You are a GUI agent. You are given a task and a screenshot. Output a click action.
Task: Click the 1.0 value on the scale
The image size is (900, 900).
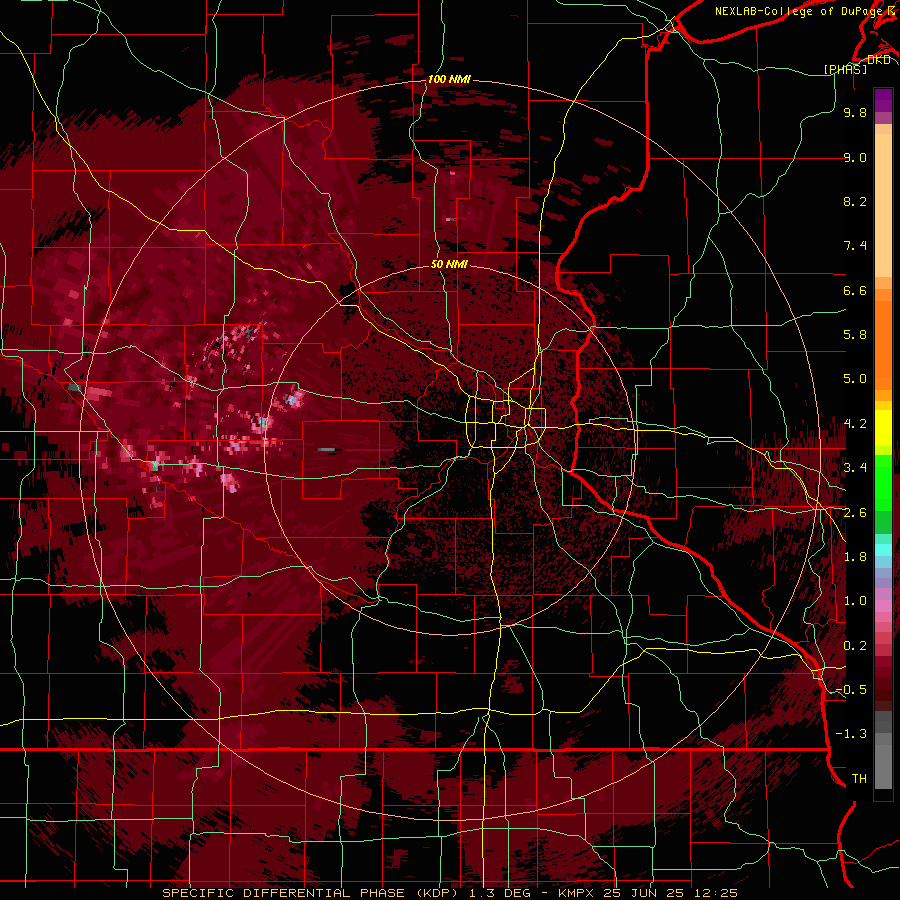pyautogui.click(x=855, y=601)
